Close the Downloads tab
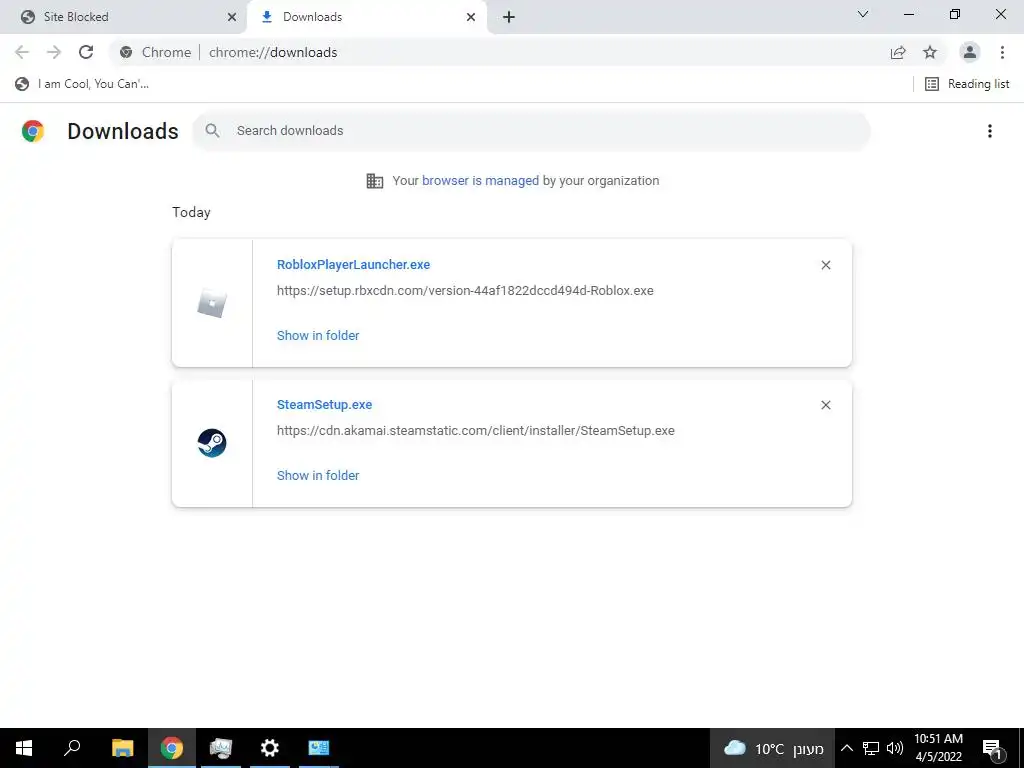The image size is (1024, 768). (x=471, y=17)
